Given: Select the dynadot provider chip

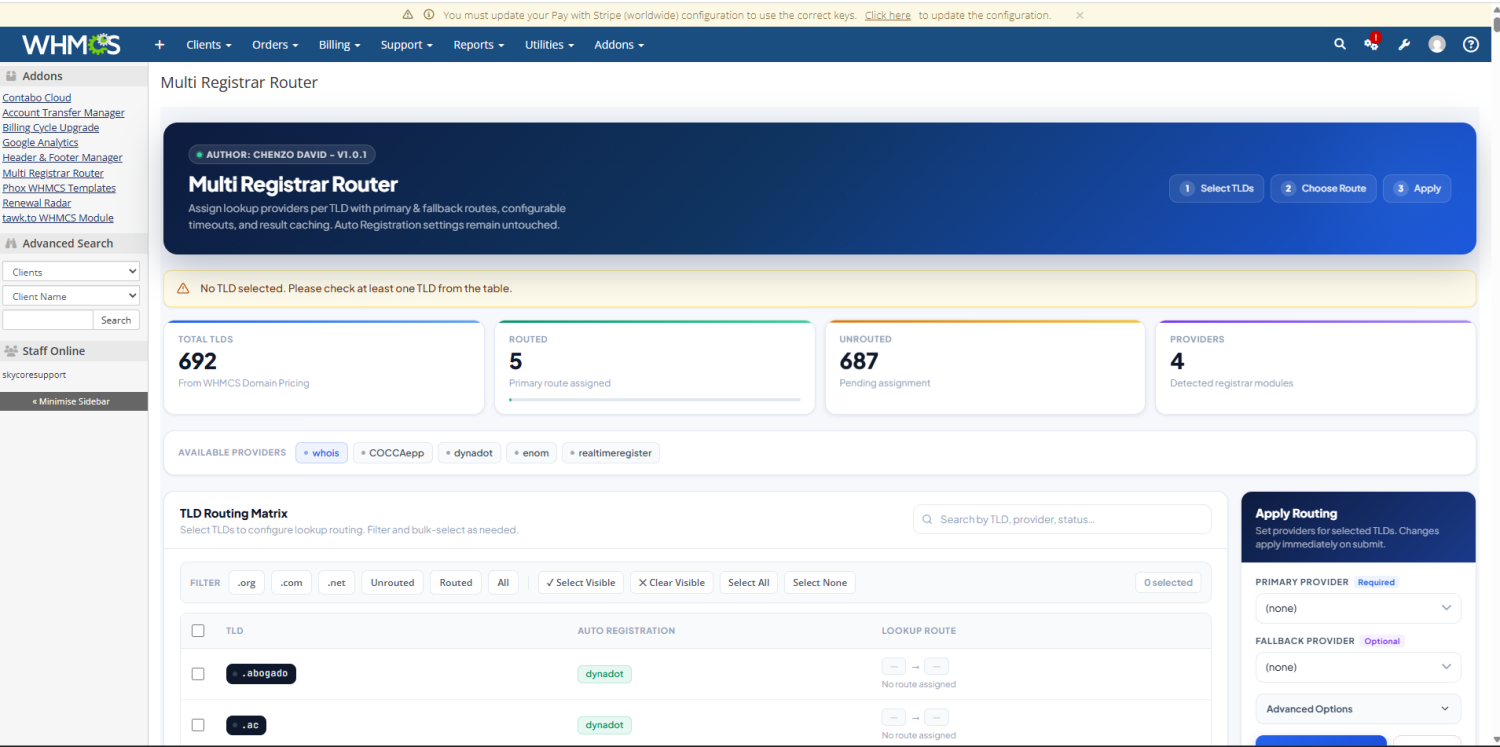Looking at the screenshot, I should pos(470,453).
